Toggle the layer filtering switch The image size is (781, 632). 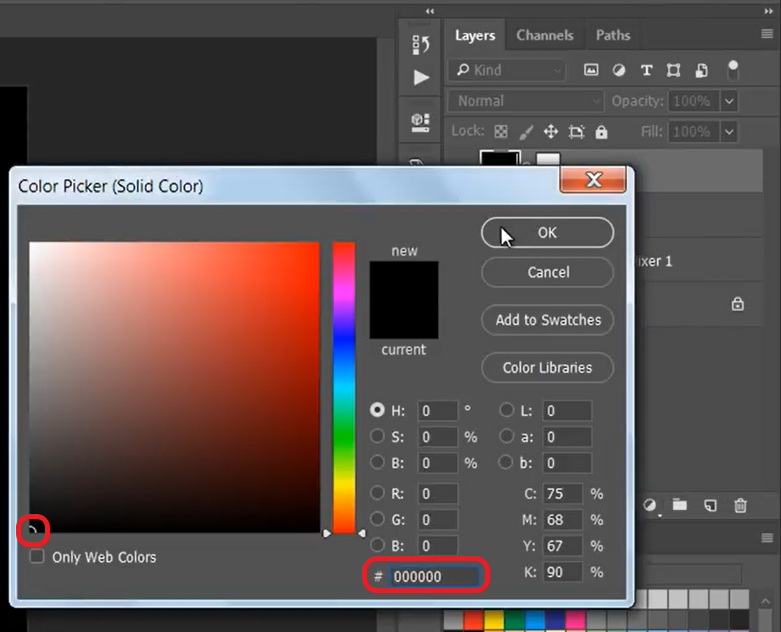[733, 70]
